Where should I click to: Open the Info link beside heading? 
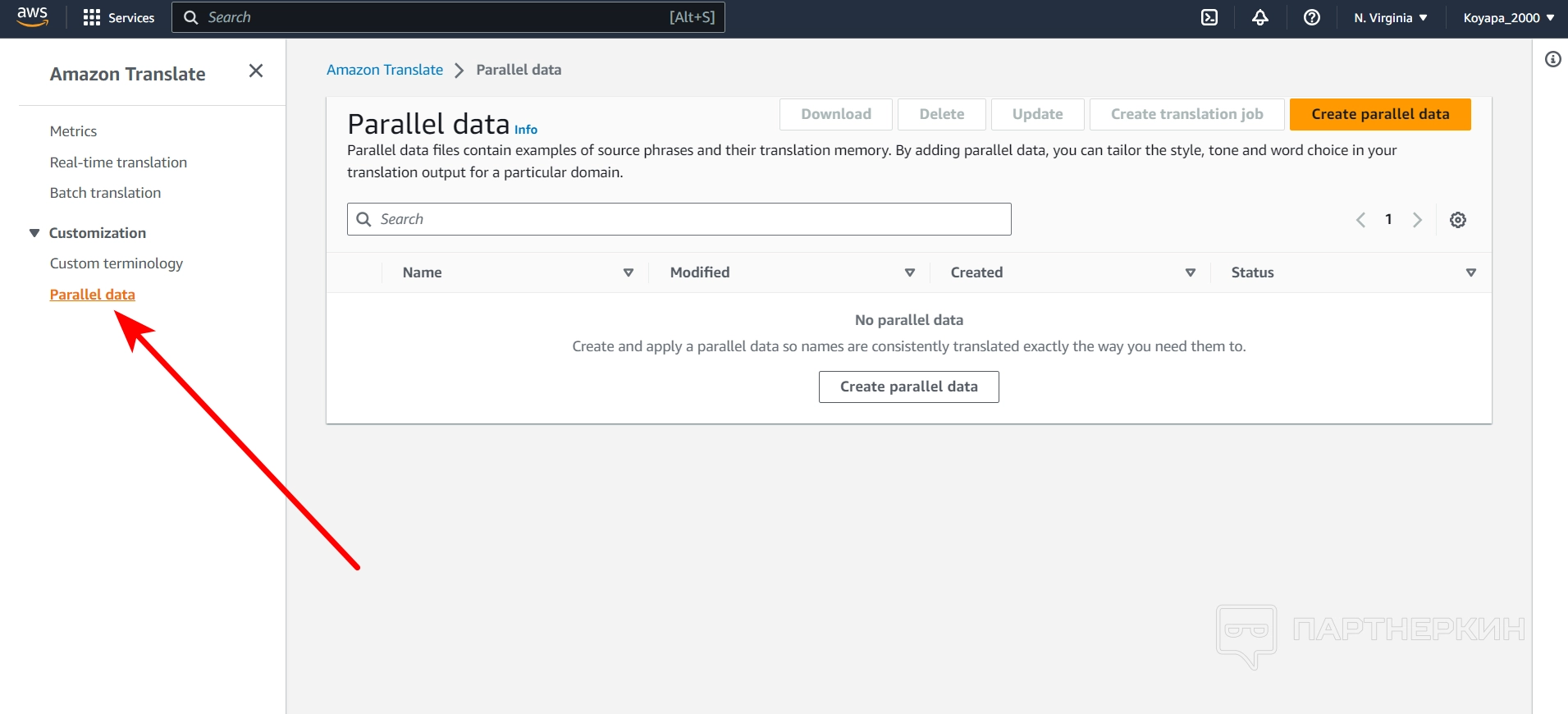coord(526,130)
